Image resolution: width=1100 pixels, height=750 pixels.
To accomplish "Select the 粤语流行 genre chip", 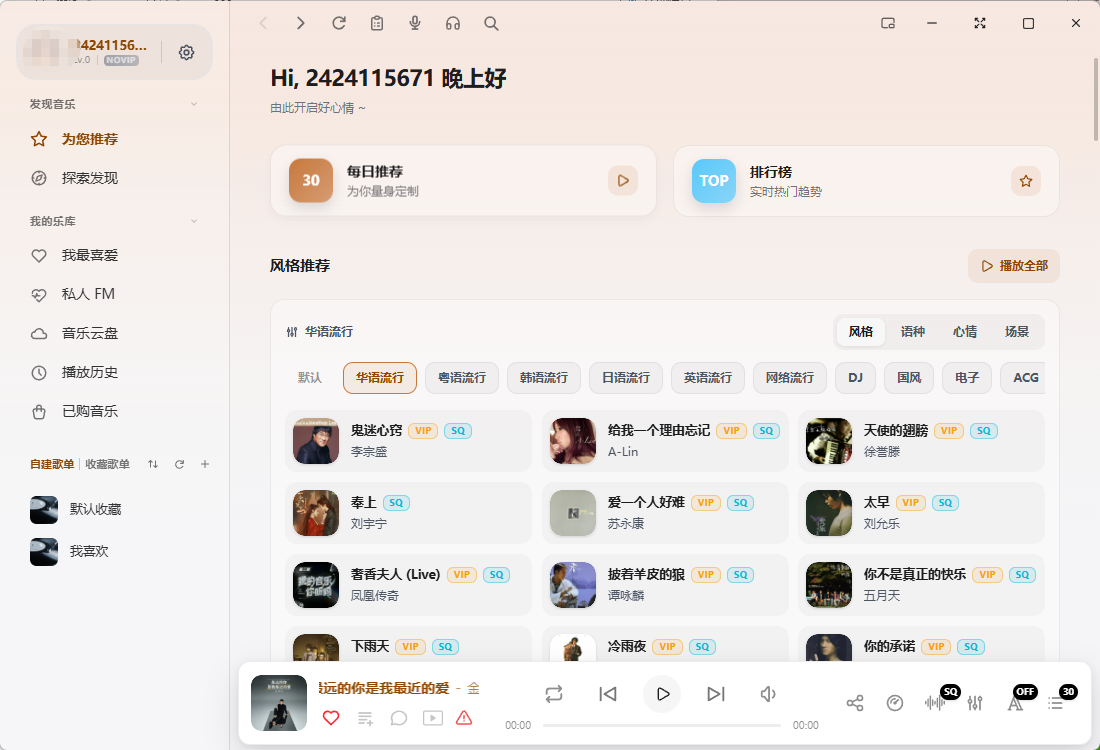I will coord(462,377).
